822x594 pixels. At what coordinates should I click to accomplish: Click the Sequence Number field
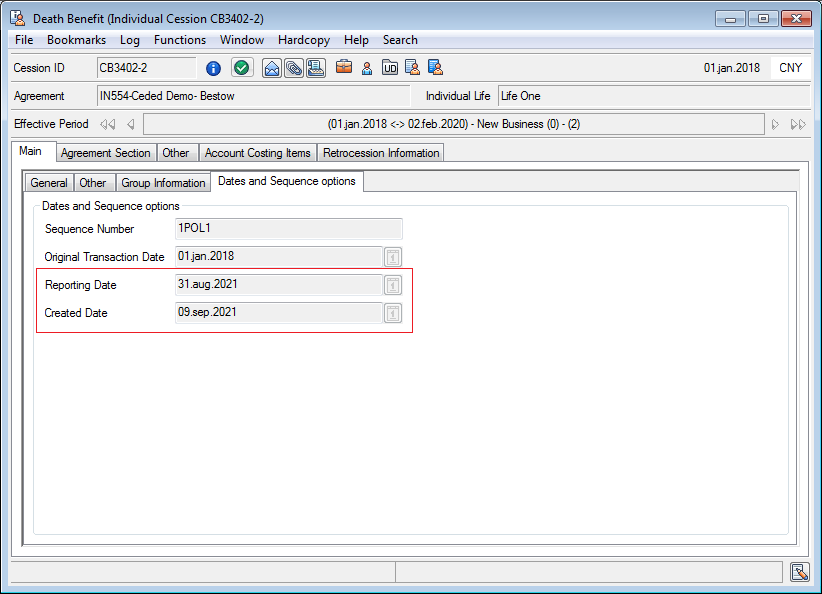tap(288, 229)
